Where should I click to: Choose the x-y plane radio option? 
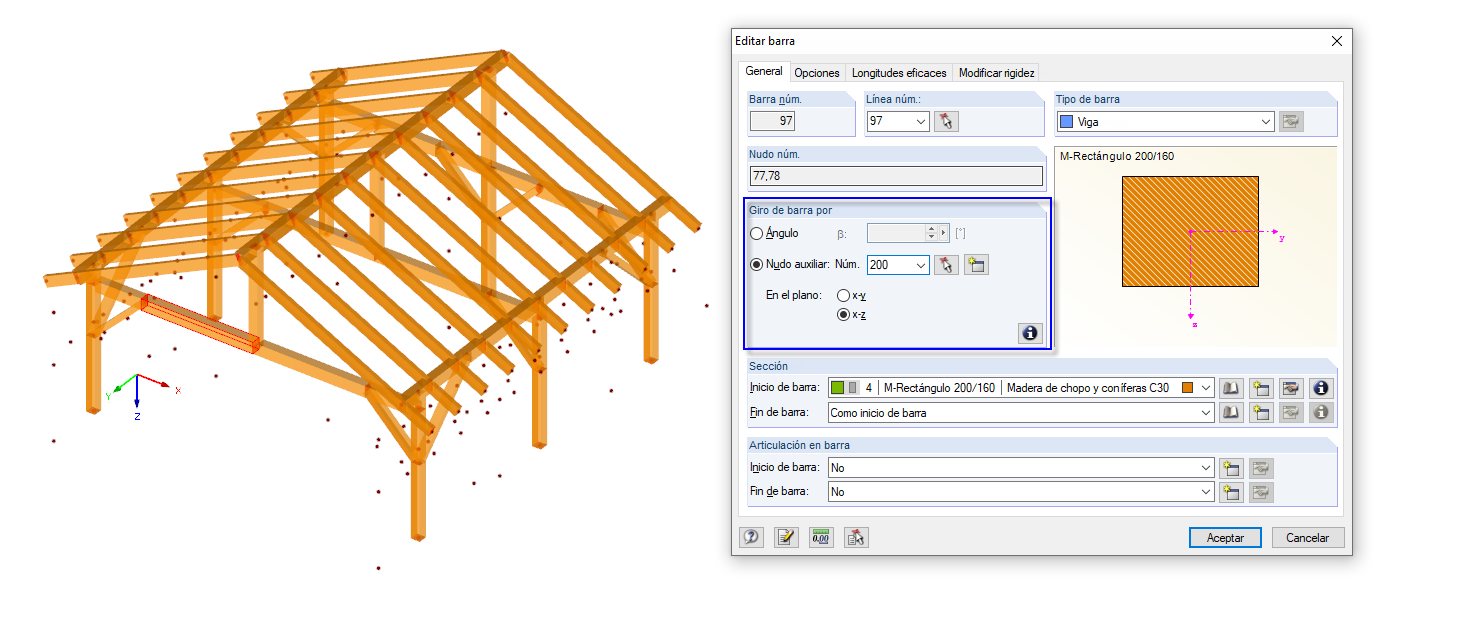pyautogui.click(x=842, y=295)
